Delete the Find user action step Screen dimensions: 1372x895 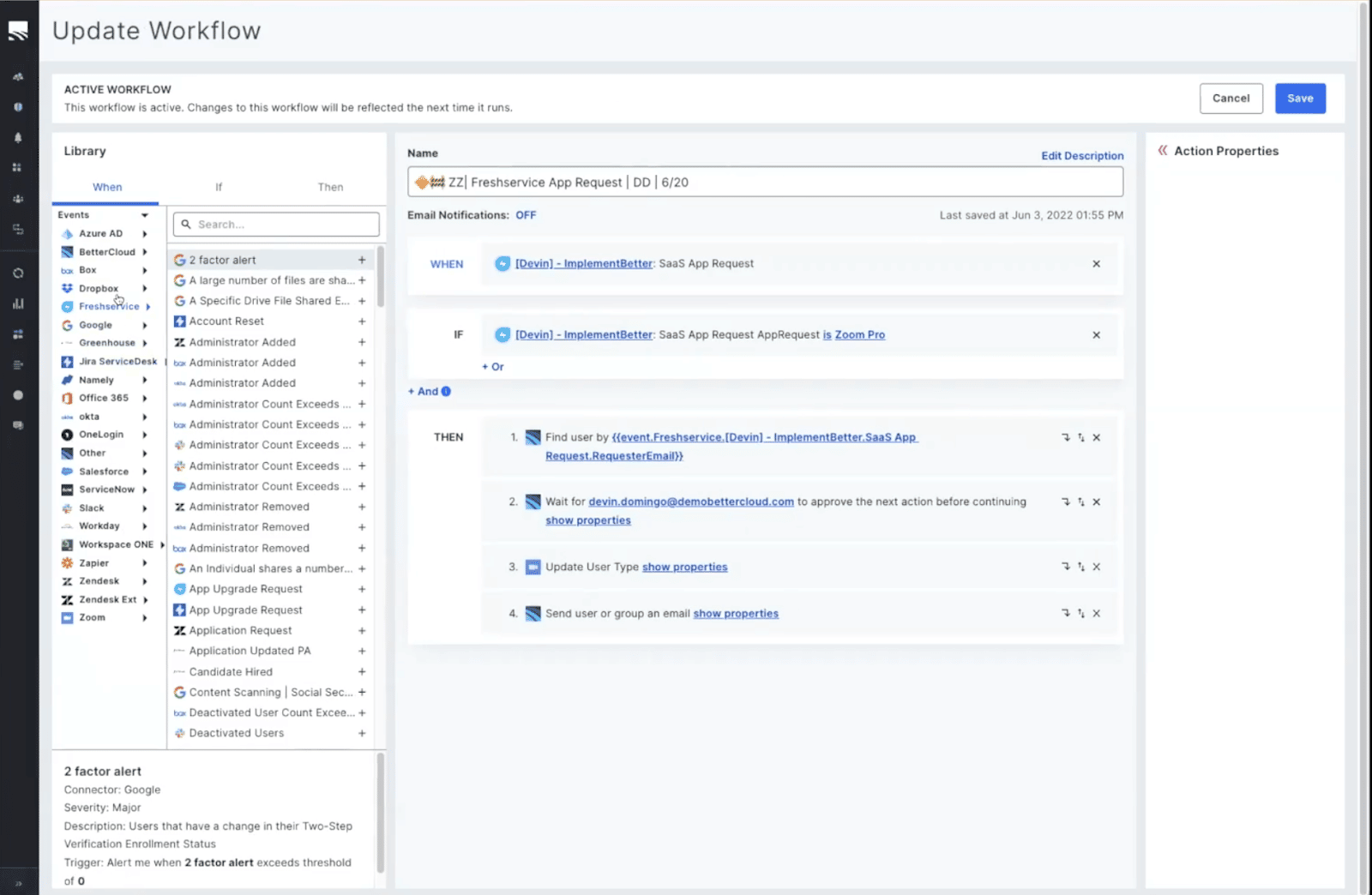click(1096, 437)
